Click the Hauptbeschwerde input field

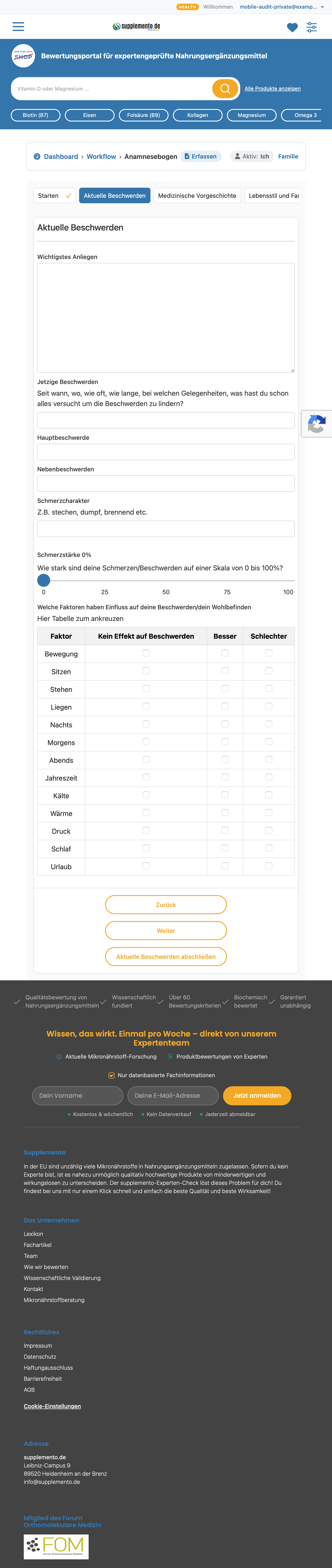coord(166,452)
